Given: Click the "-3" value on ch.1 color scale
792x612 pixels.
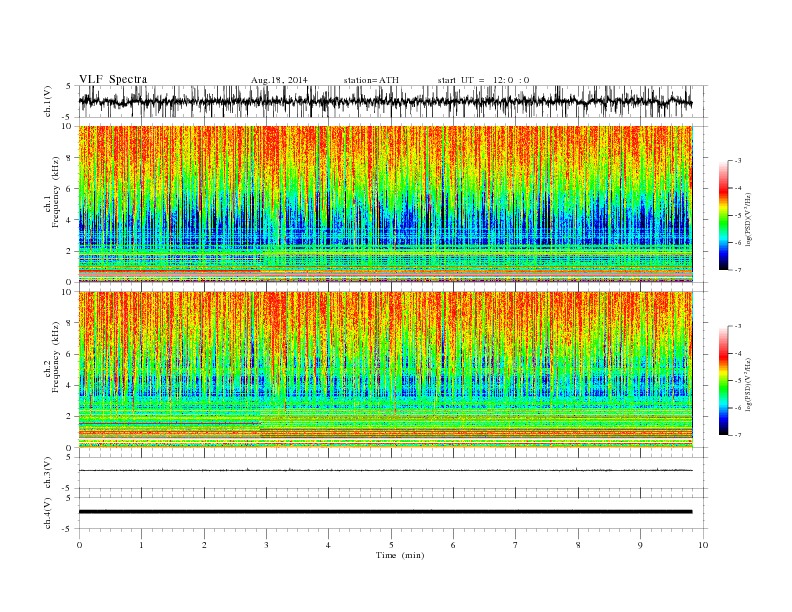Looking at the screenshot, I should pos(738,161).
